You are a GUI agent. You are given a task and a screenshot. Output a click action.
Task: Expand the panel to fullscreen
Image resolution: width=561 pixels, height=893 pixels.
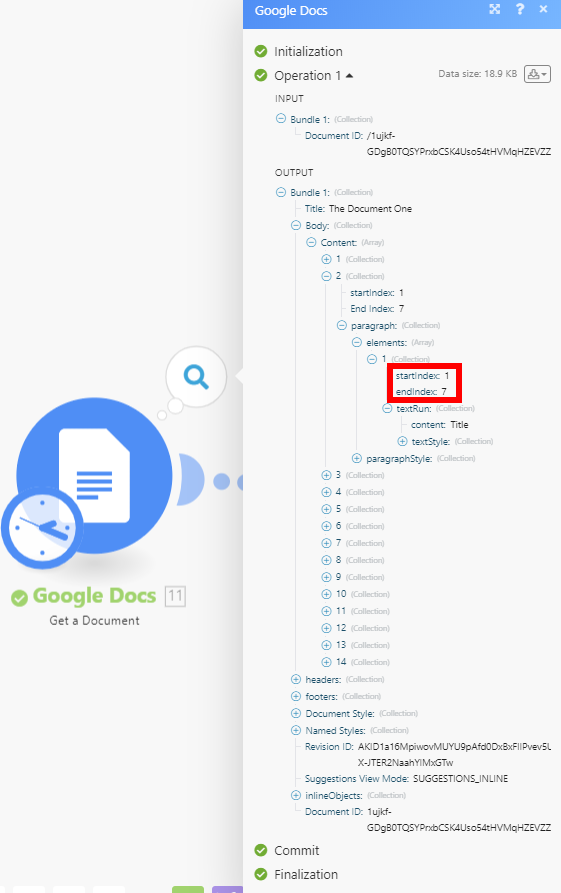494,9
